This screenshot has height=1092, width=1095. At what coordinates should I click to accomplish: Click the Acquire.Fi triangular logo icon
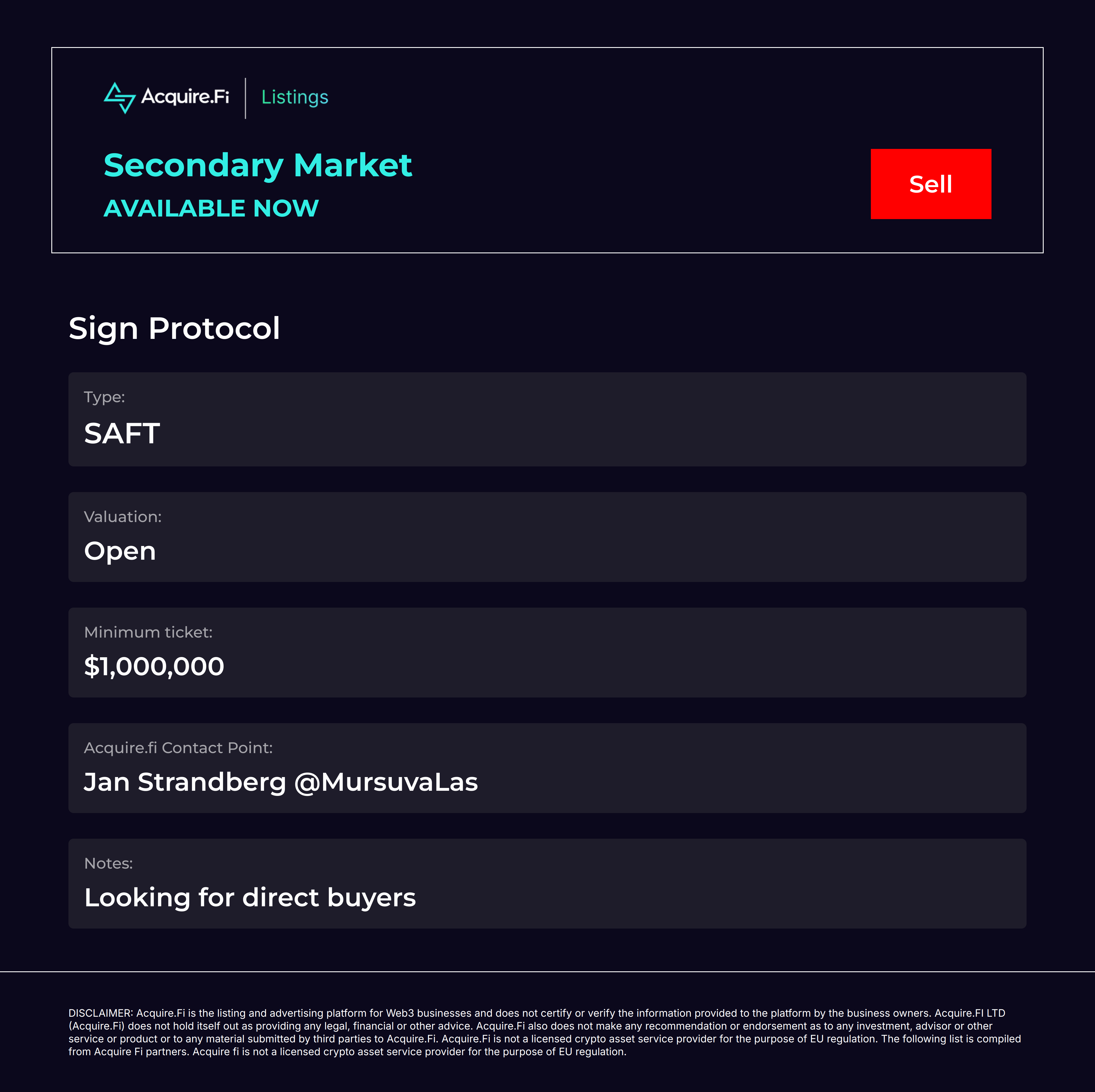tap(119, 98)
